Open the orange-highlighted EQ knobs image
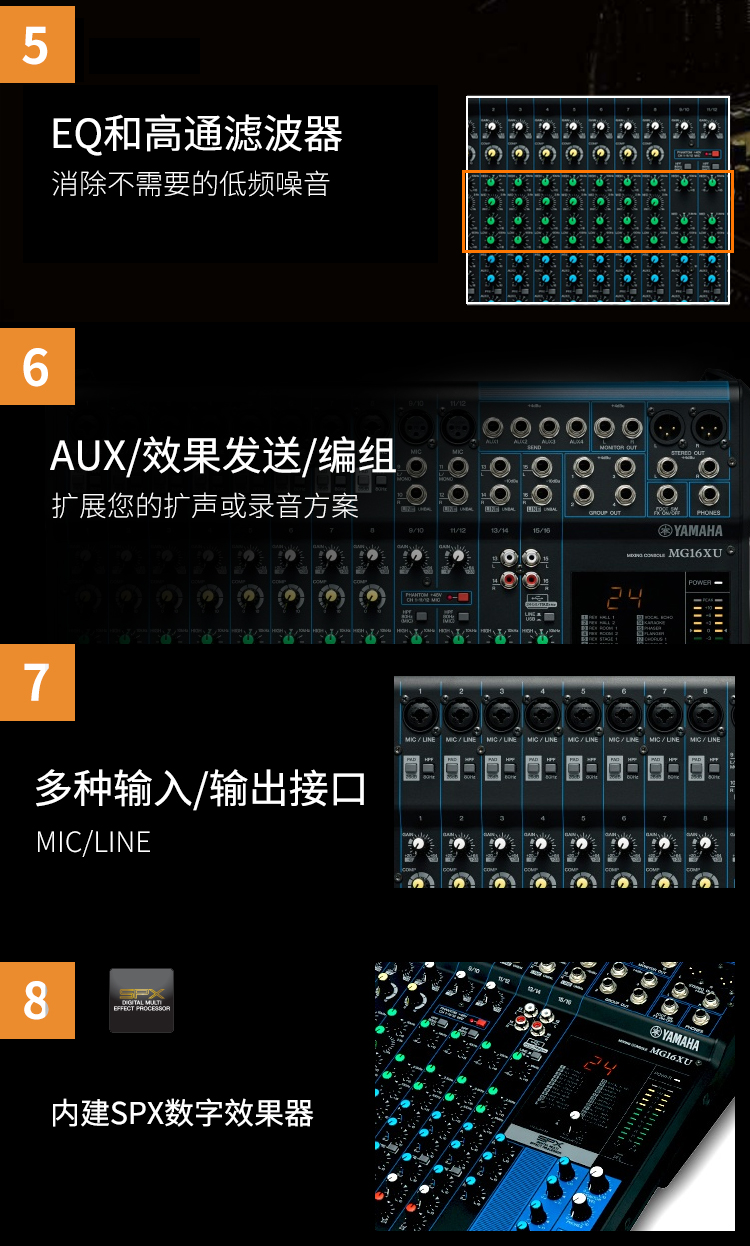Screen dimensions: 750x1246 pyautogui.click(x=598, y=210)
